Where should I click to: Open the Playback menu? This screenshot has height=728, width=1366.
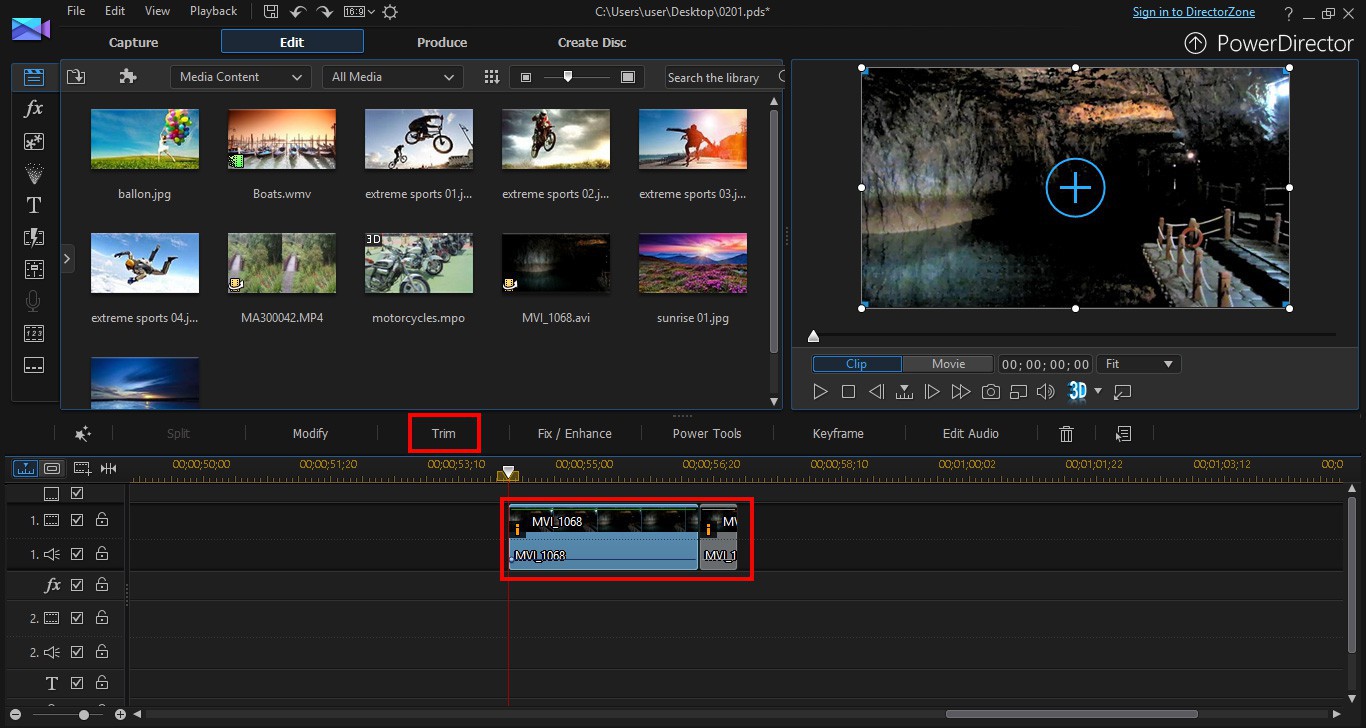pos(214,11)
